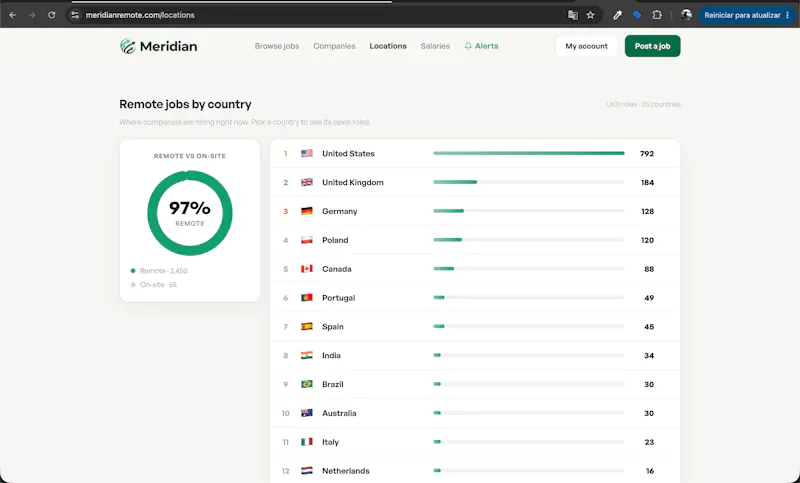Switch to the Salaries page
Viewport: 800px width, 483px height.
435,46
